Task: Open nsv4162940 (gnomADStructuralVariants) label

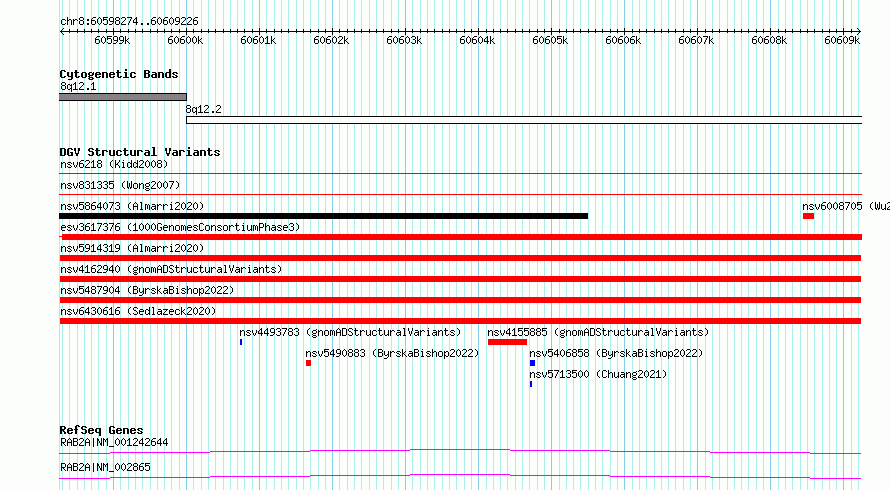Action: point(171,269)
